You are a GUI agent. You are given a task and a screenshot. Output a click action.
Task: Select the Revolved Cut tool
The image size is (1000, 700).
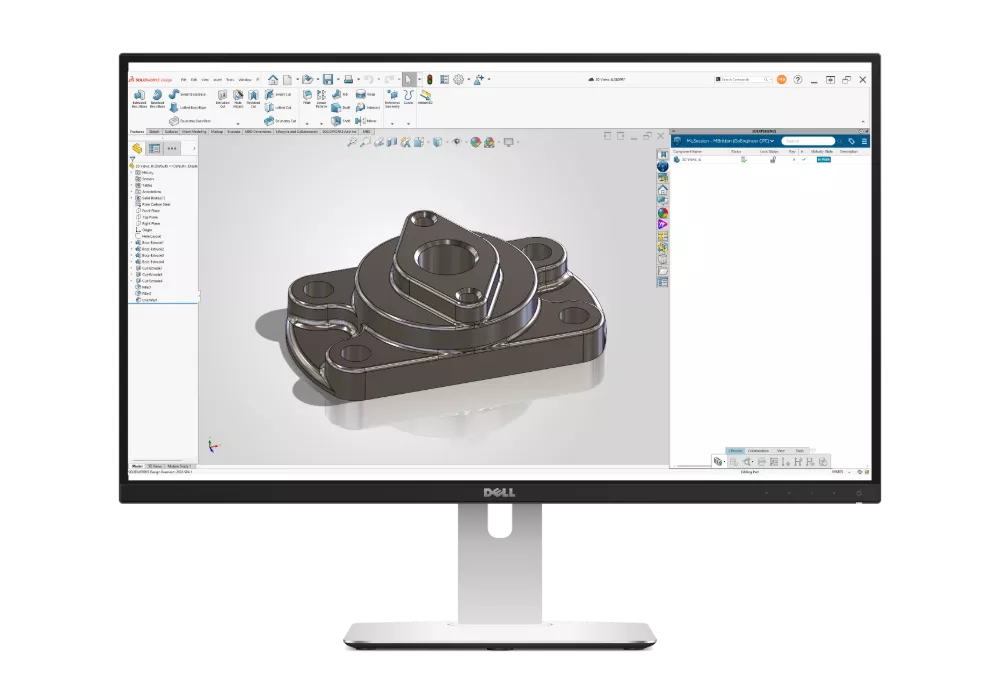click(x=253, y=99)
